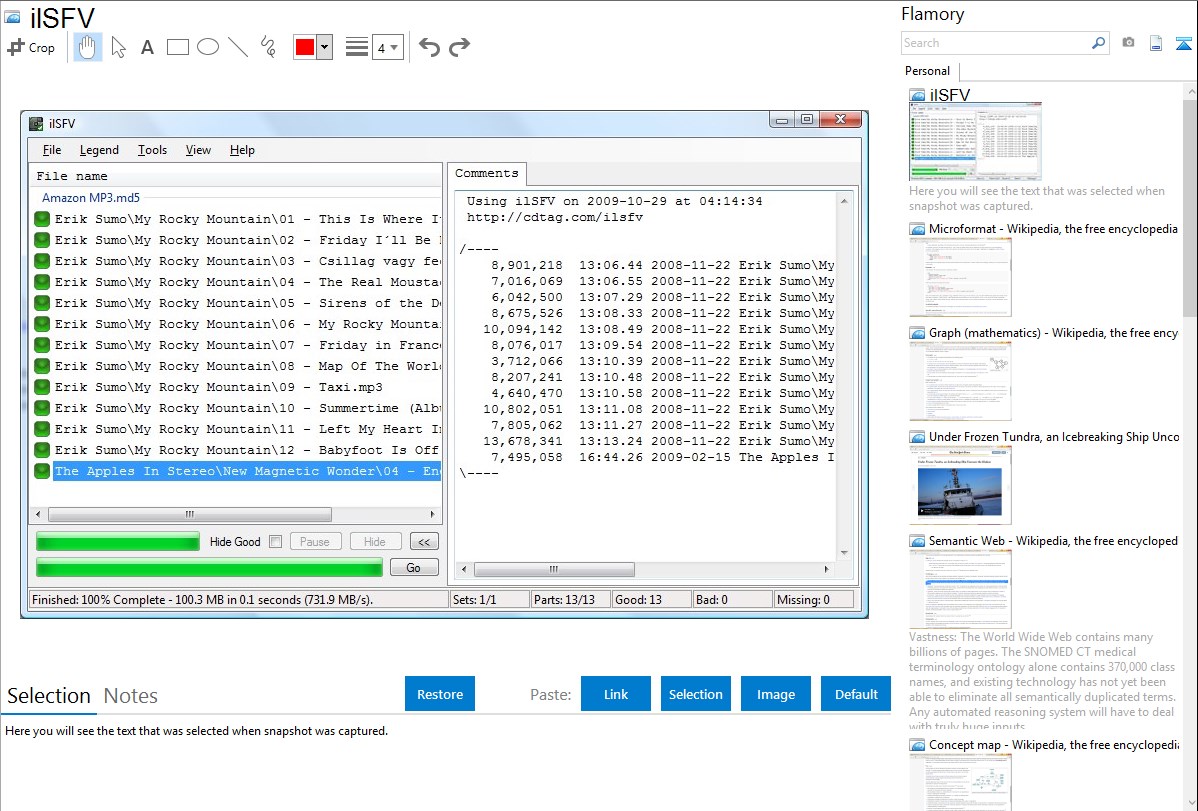Click the short green progress bar beside Hide Good
This screenshot has width=1198, height=811.
pos(118,542)
